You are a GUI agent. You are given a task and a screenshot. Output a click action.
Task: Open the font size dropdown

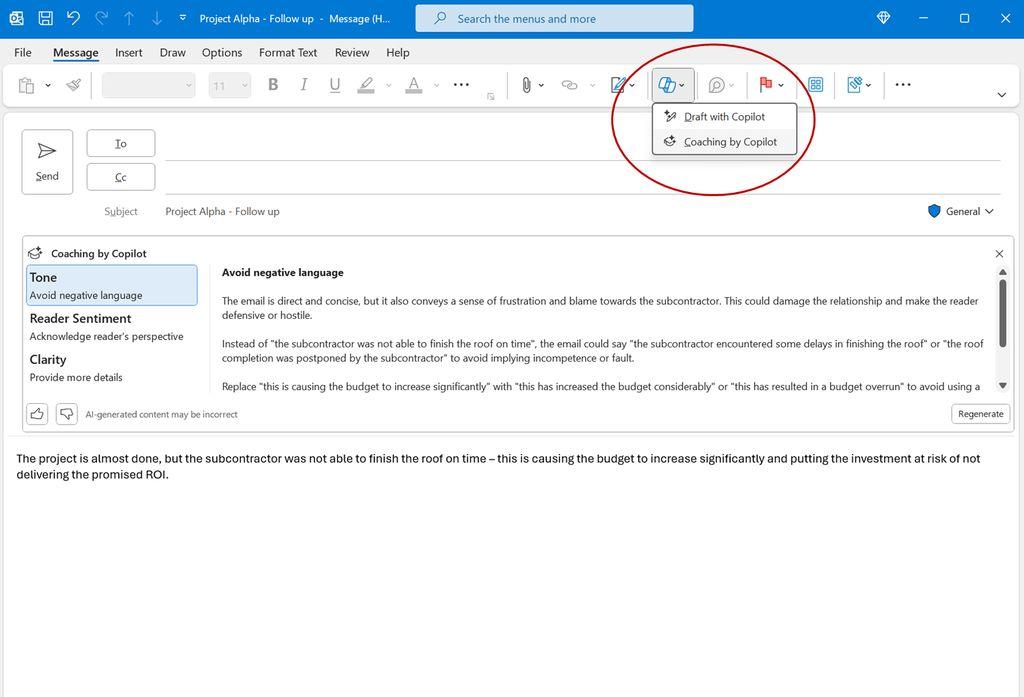[x=244, y=86]
